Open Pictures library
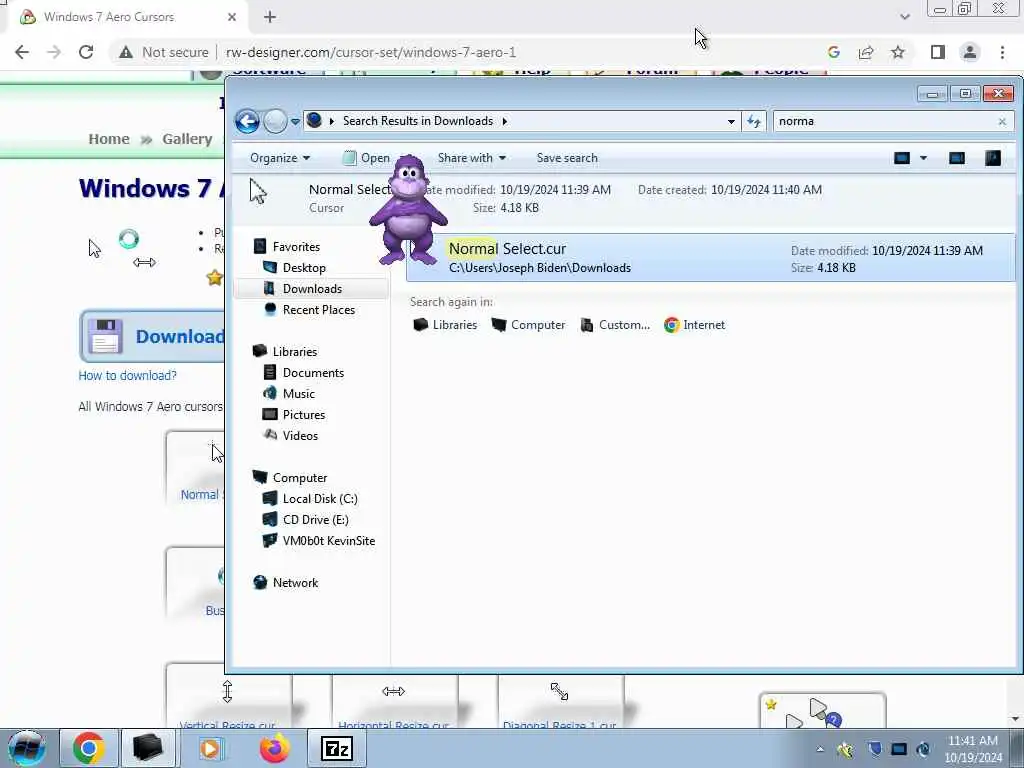 click(304, 415)
